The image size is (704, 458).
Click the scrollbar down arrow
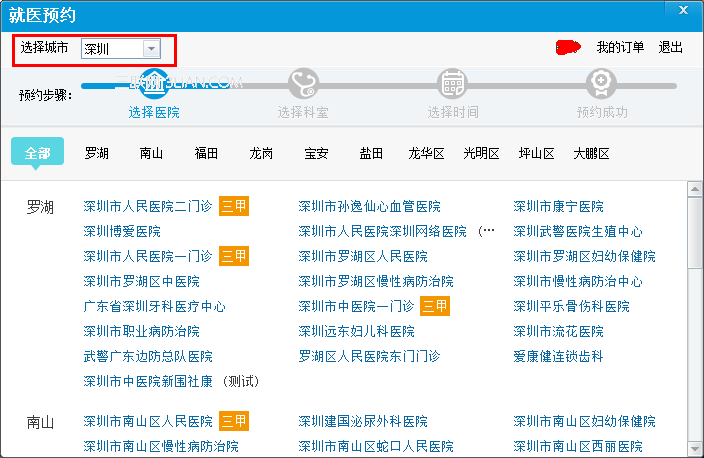click(695, 449)
